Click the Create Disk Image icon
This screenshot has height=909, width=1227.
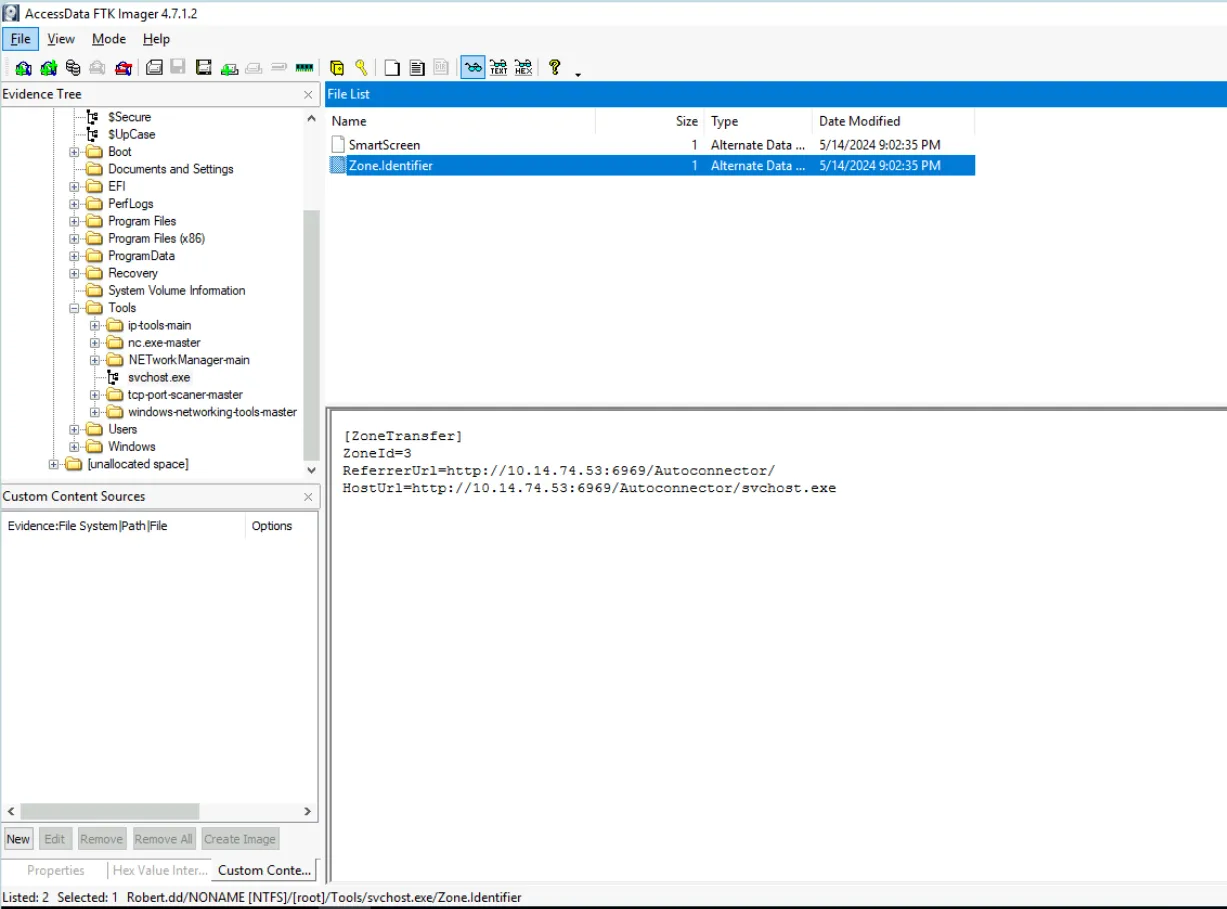[154, 68]
